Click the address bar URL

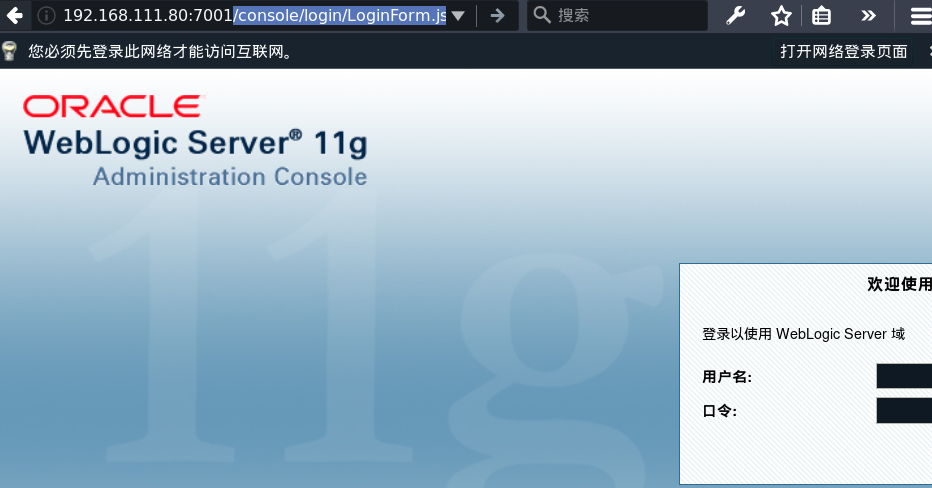250,15
